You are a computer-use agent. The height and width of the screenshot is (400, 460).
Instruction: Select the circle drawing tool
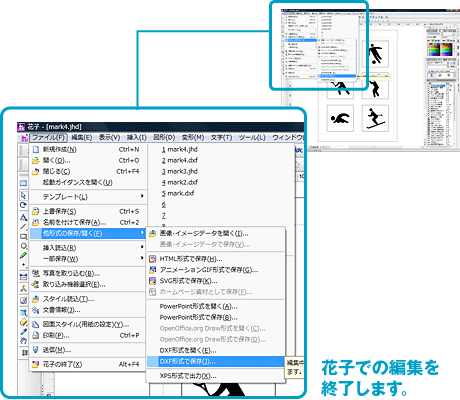coord(23,246)
